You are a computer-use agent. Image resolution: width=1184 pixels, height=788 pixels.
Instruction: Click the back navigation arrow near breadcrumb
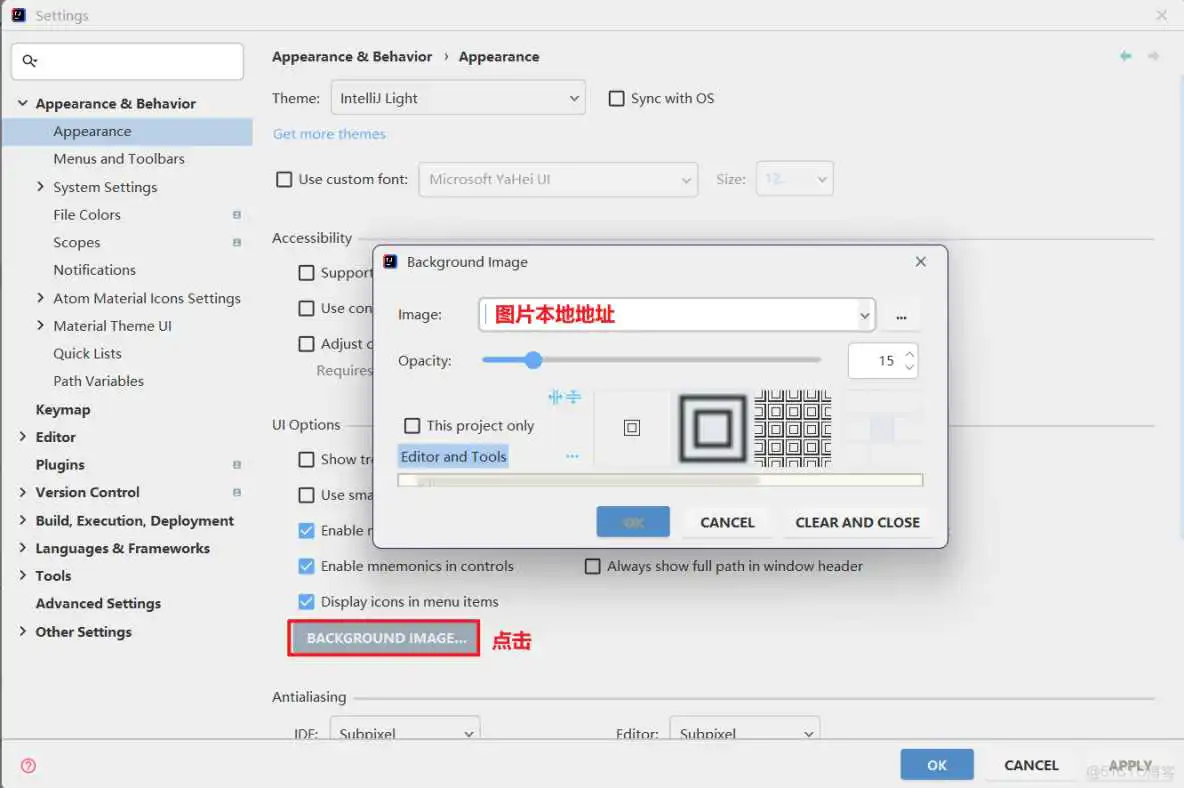click(1125, 57)
